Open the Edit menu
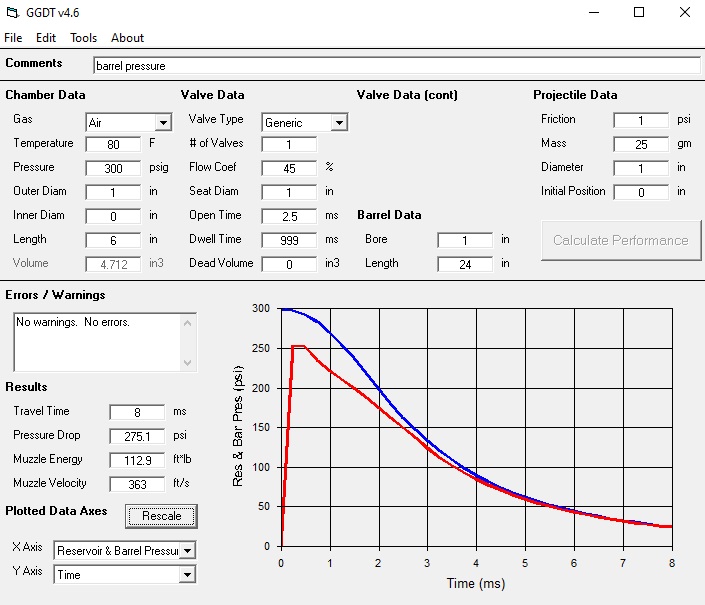Viewport: 705px width, 605px height. [46, 38]
